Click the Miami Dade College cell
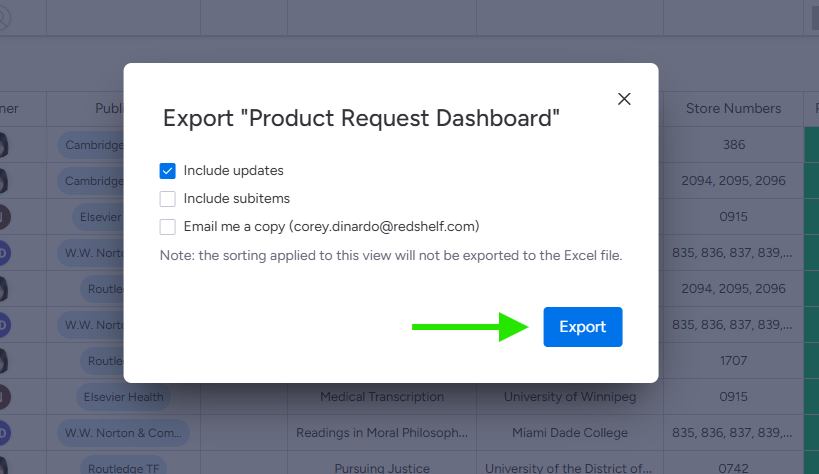819x474 pixels. [568, 433]
